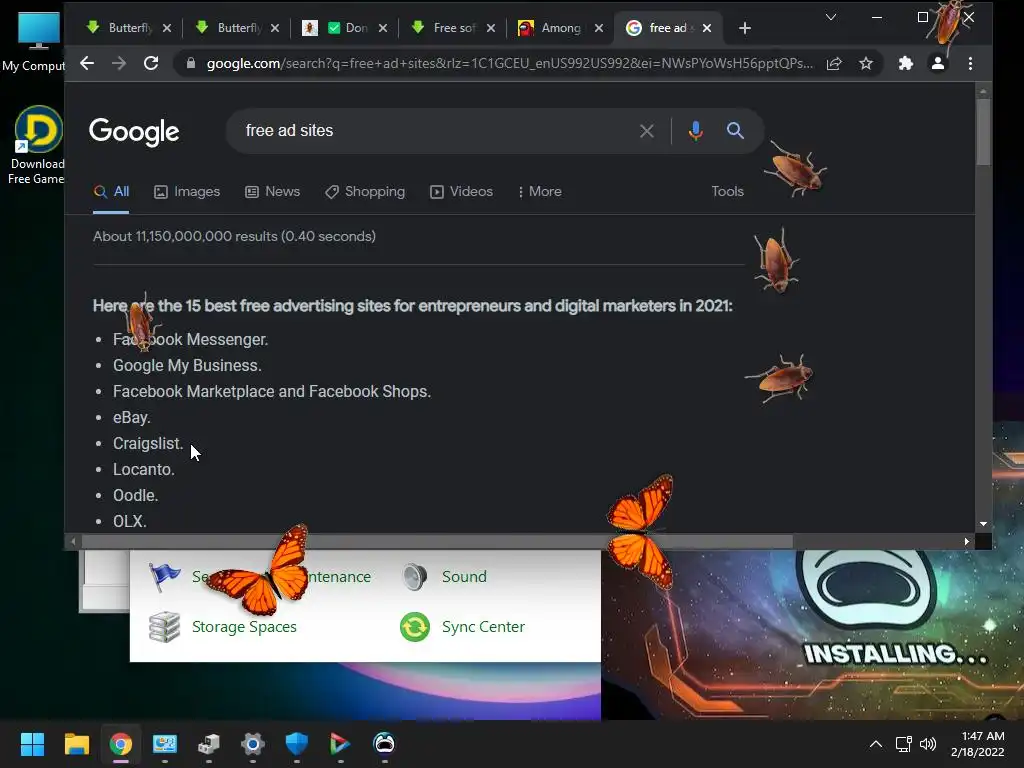Image resolution: width=1024 pixels, height=768 pixels.
Task: Click 'Oodle.' list entry
Action: tap(136, 496)
